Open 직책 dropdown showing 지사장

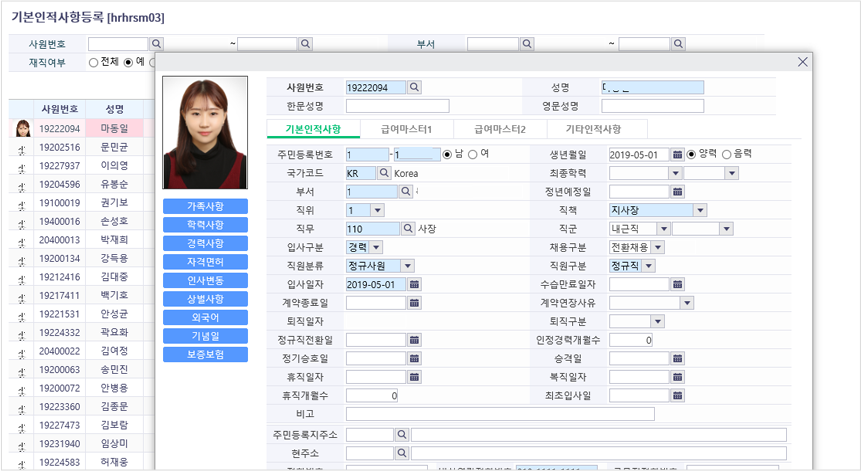(700, 210)
